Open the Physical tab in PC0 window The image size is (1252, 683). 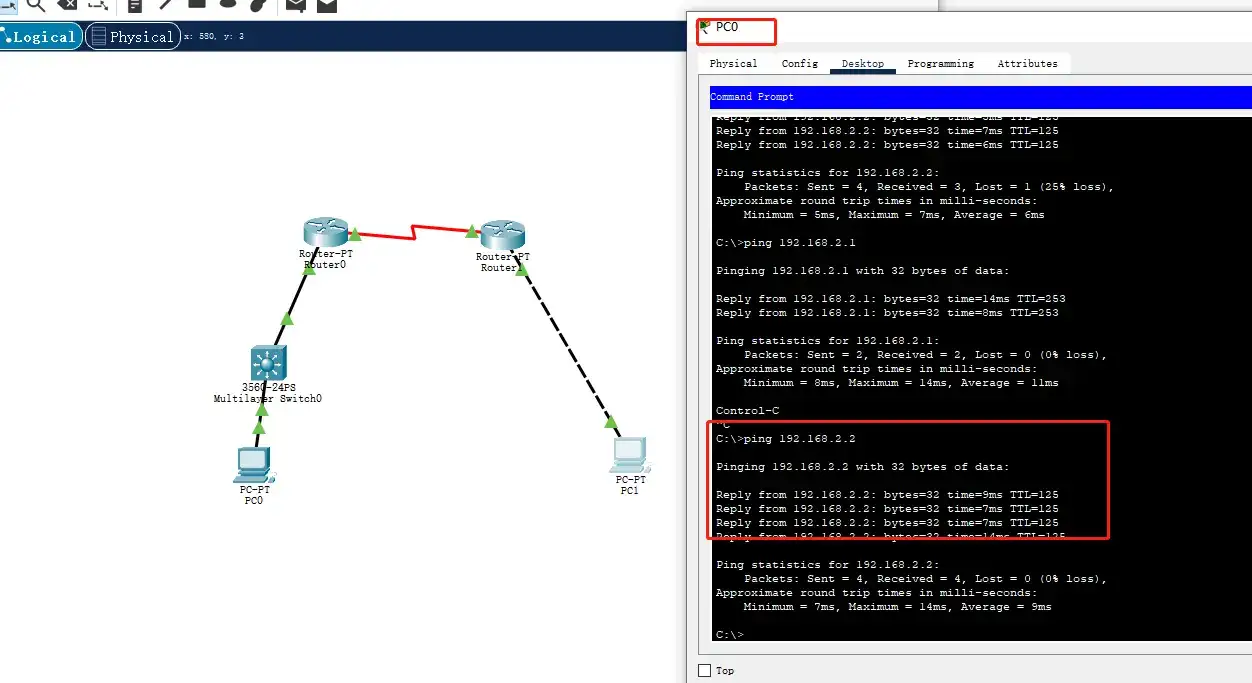(733, 63)
